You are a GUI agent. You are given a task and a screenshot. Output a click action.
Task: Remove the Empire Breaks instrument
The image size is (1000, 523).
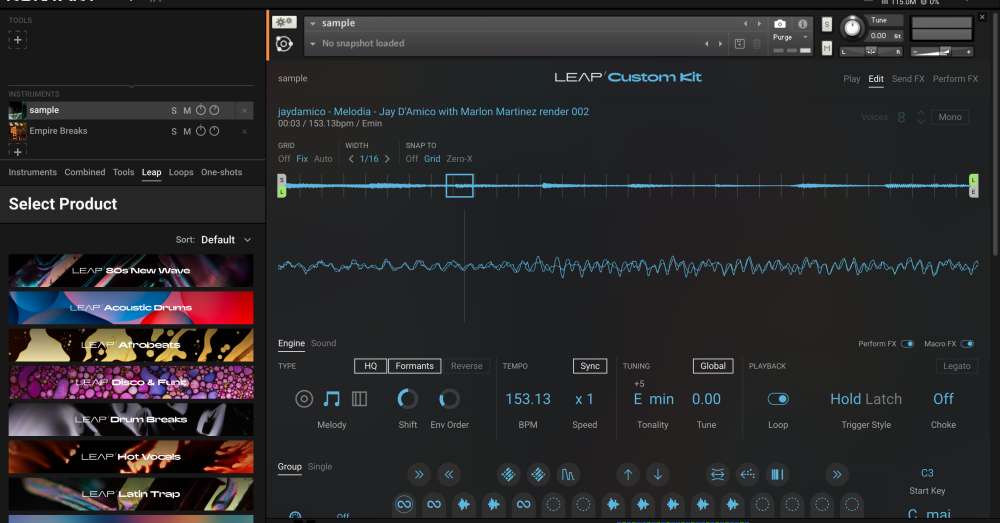point(244,131)
